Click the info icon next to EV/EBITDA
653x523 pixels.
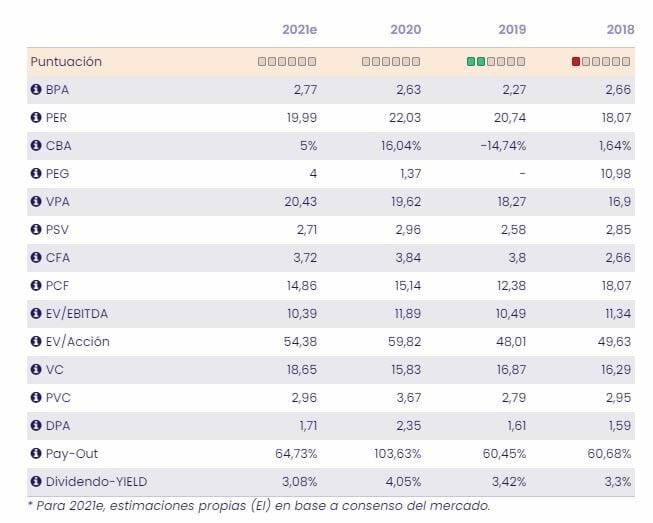coord(36,314)
